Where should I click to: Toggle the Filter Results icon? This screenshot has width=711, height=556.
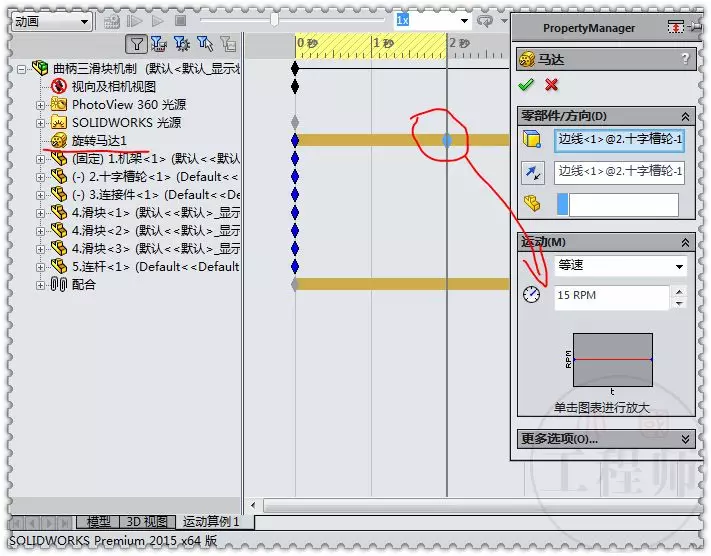click(x=228, y=44)
